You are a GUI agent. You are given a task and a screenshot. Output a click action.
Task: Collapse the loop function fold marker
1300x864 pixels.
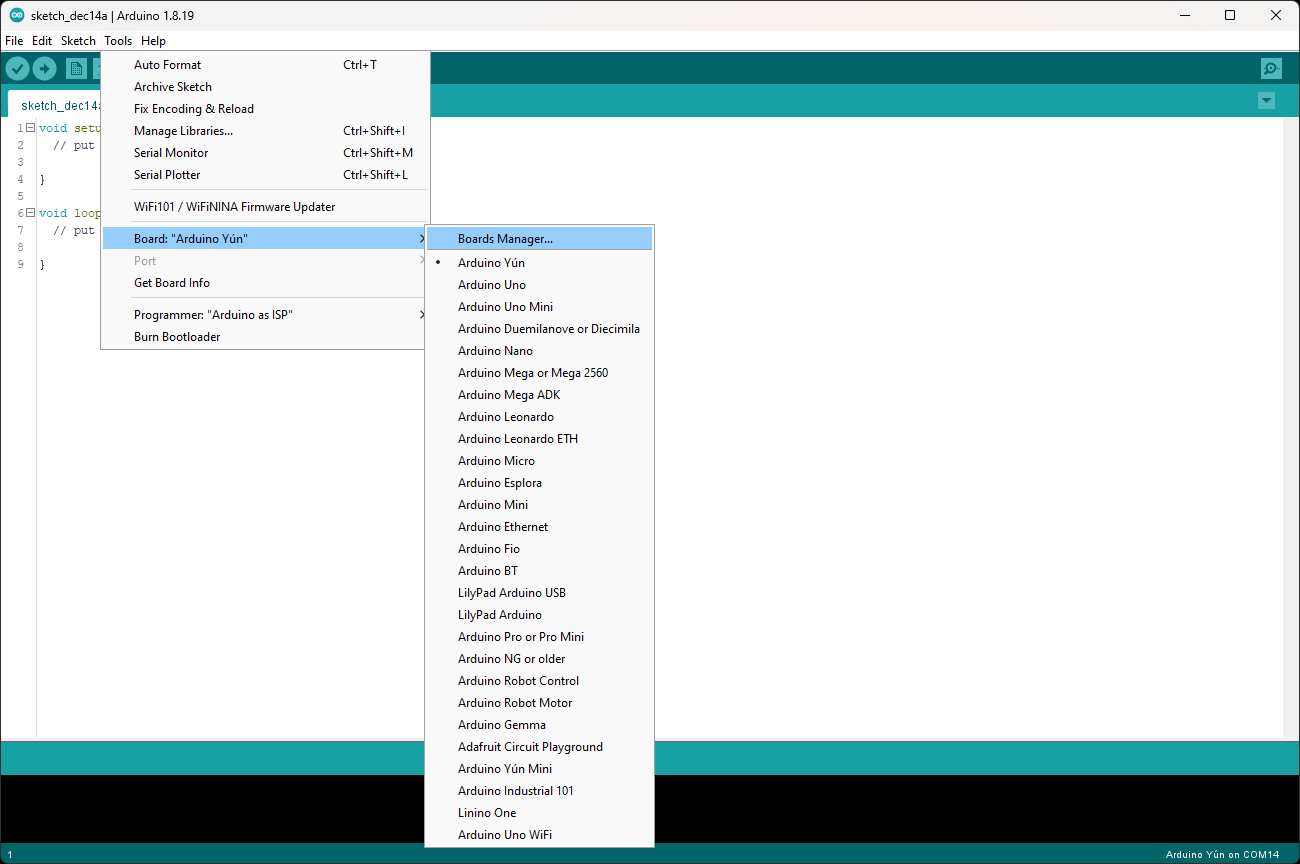pyautogui.click(x=30, y=213)
